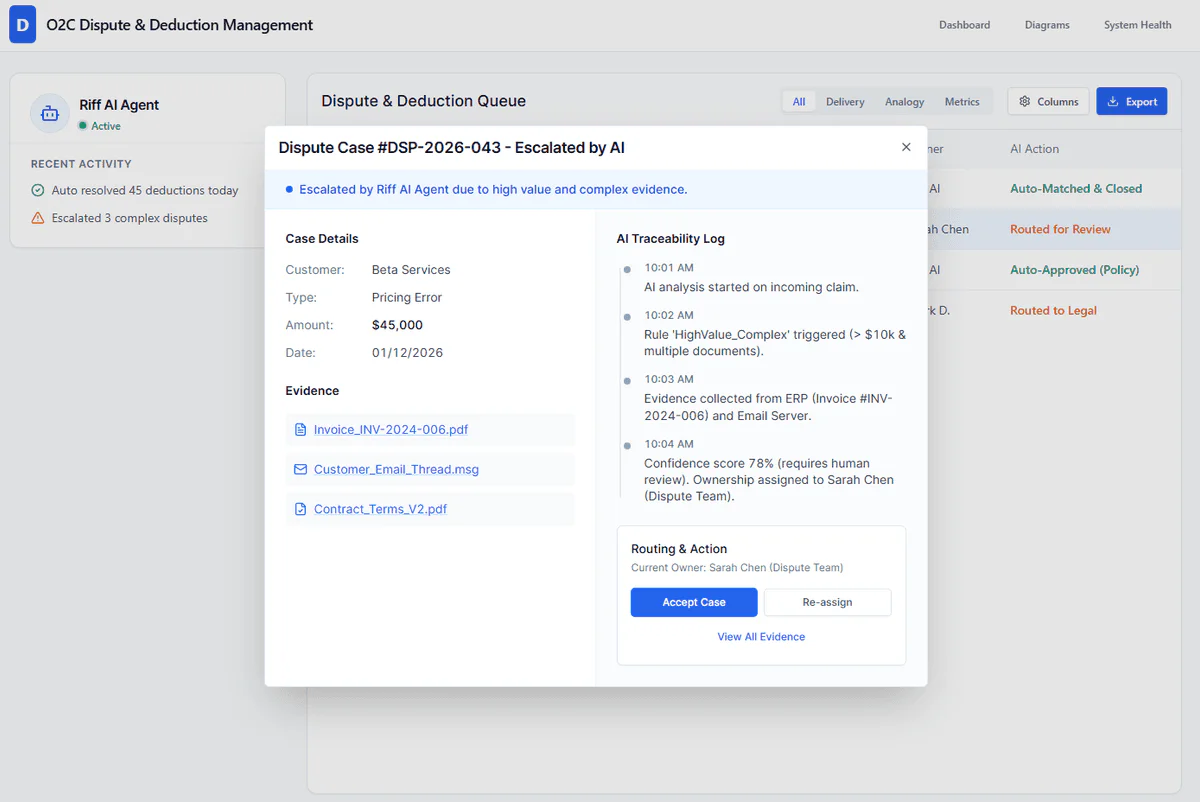Select the Metrics filter tab
The height and width of the screenshot is (802, 1200).
[962, 101]
